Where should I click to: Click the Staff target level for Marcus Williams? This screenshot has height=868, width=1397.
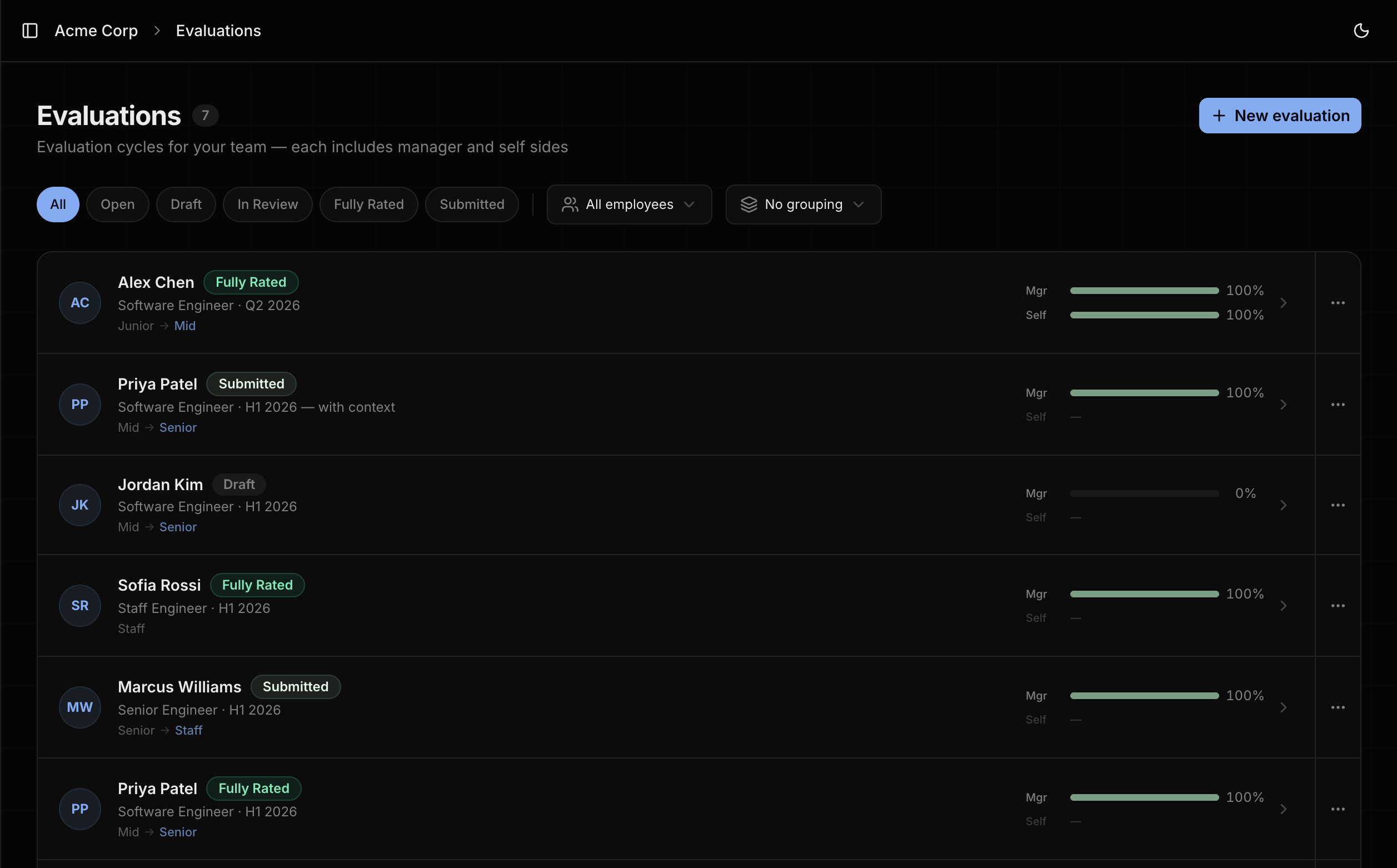[188, 730]
